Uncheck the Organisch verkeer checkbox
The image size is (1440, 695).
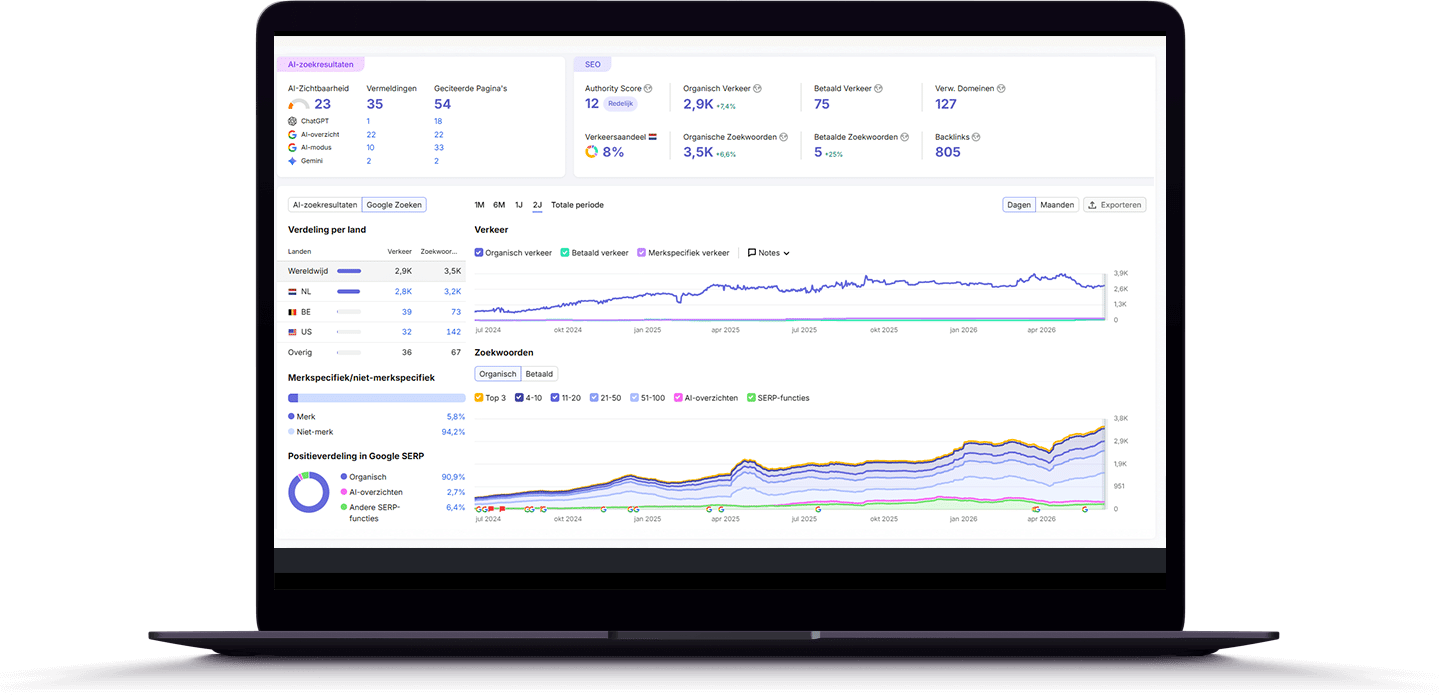pos(479,253)
